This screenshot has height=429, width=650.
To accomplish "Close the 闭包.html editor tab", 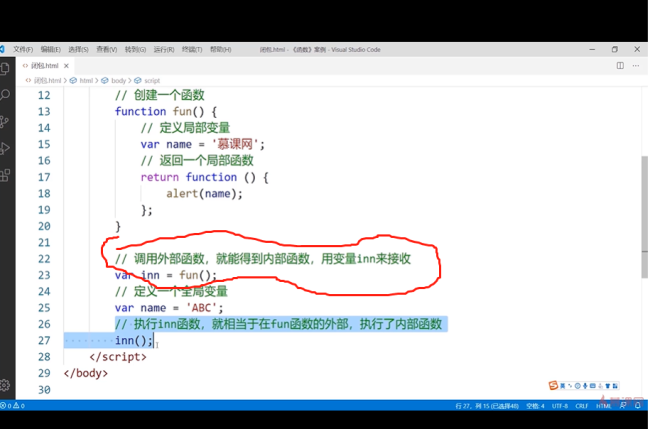I will tap(66, 65).
